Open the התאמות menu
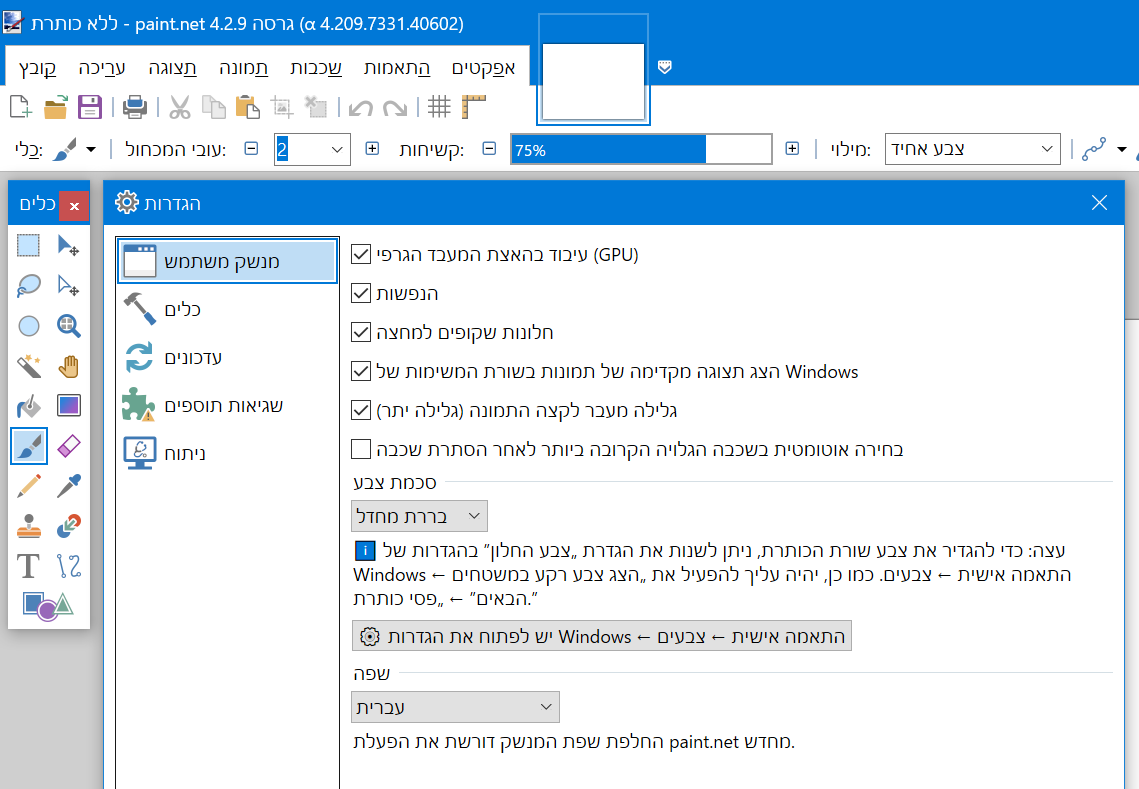This screenshot has width=1139, height=789. coord(397,68)
